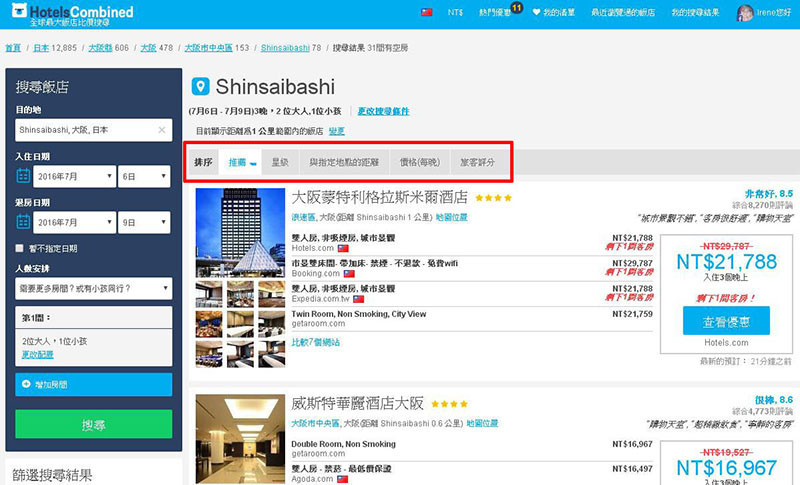Open my search results menu

695,12
